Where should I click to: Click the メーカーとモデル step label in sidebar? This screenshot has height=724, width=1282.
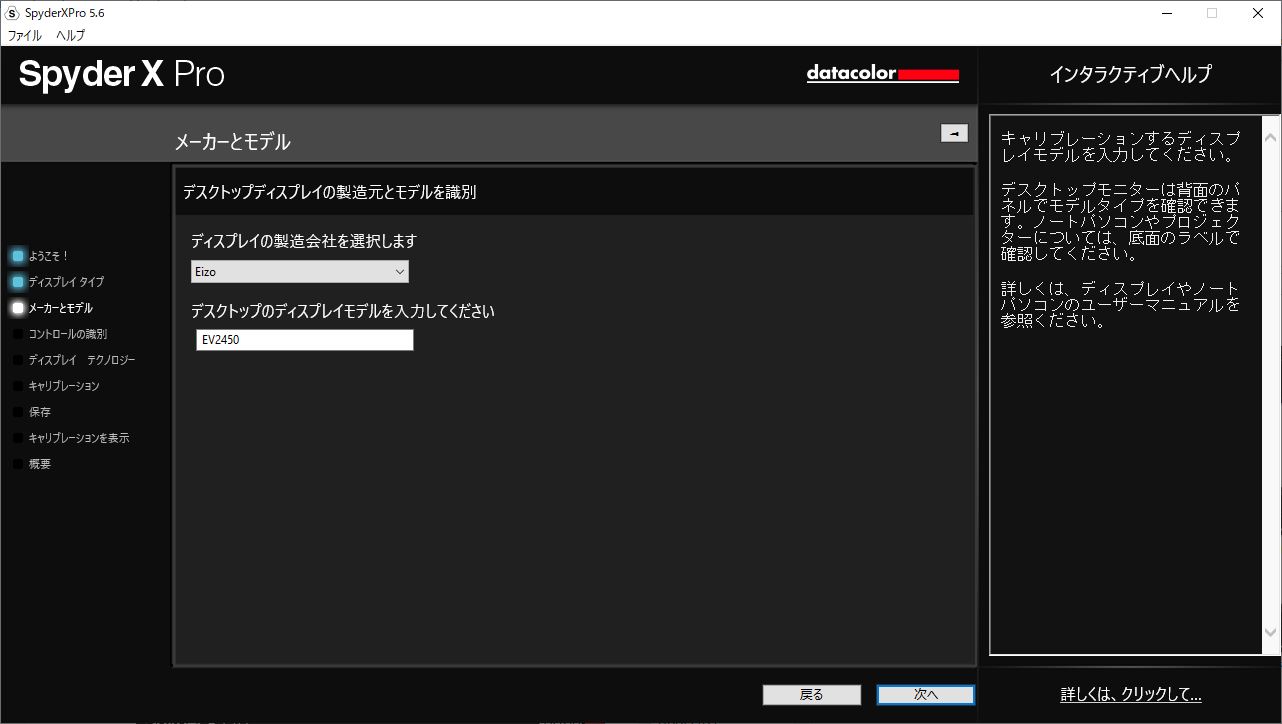[x=61, y=308]
